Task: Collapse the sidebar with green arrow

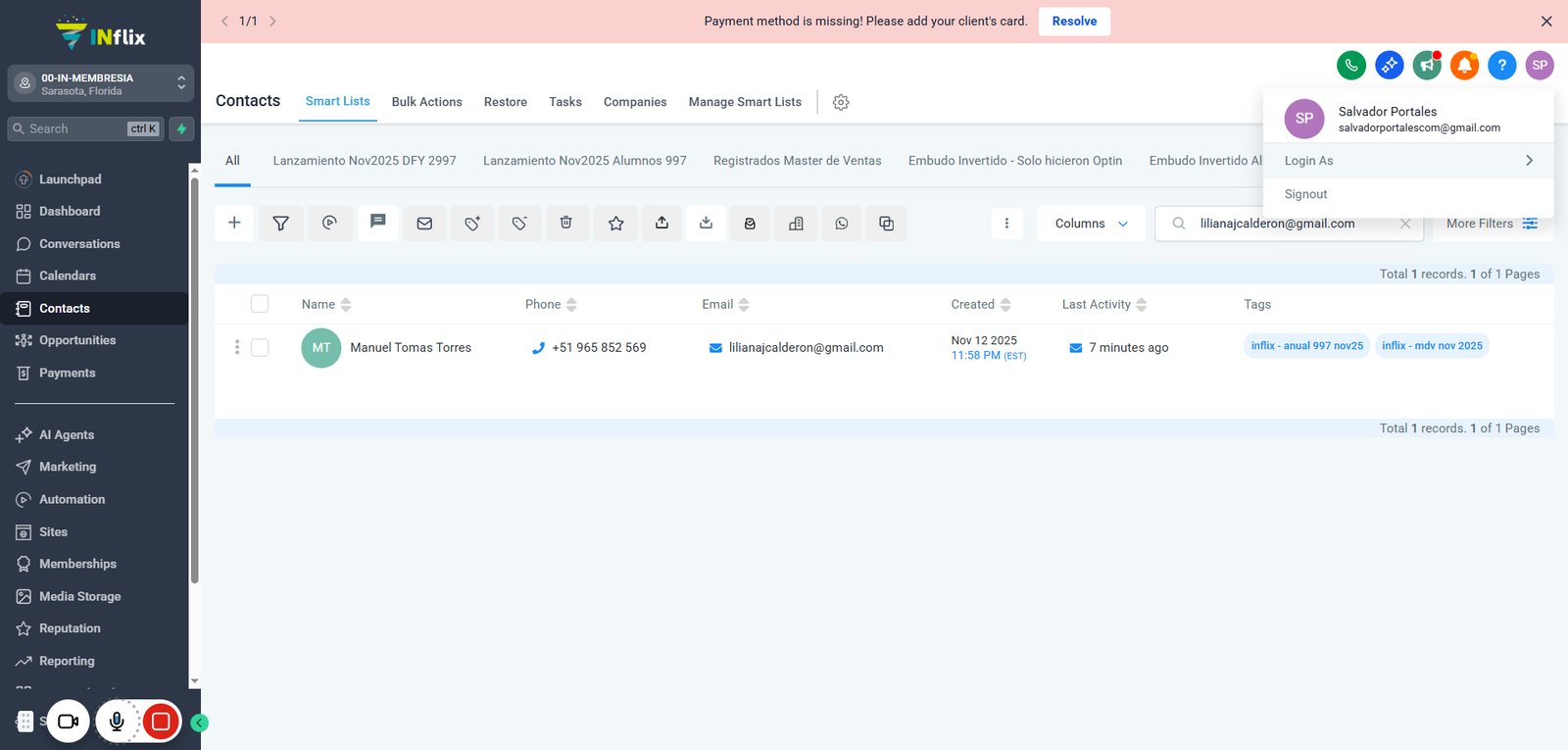Action: (200, 724)
